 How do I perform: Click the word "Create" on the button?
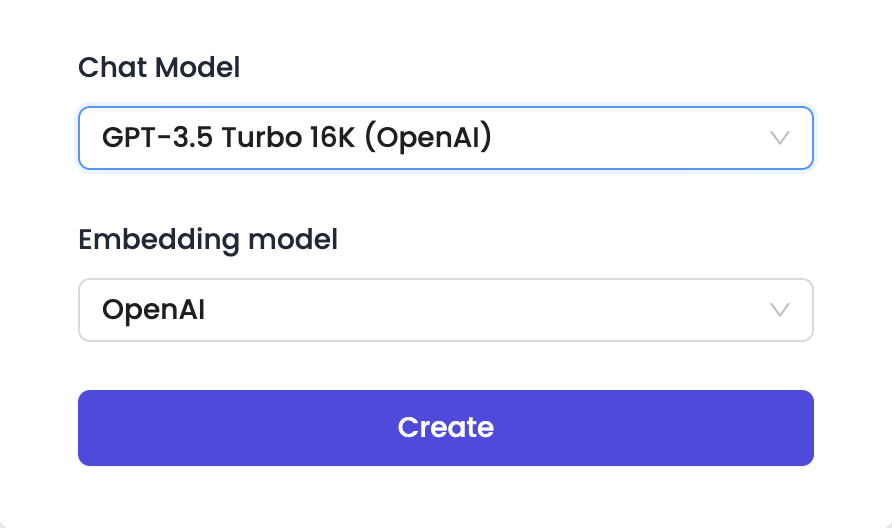click(445, 428)
